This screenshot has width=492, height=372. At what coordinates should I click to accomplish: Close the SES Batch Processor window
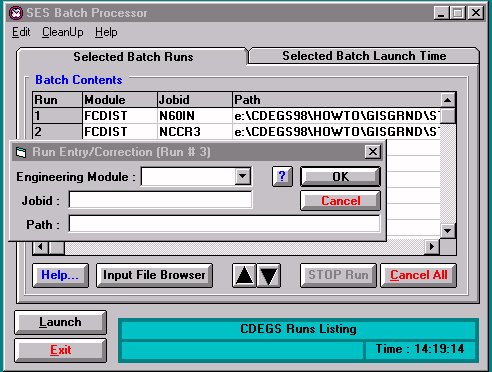tap(475, 13)
